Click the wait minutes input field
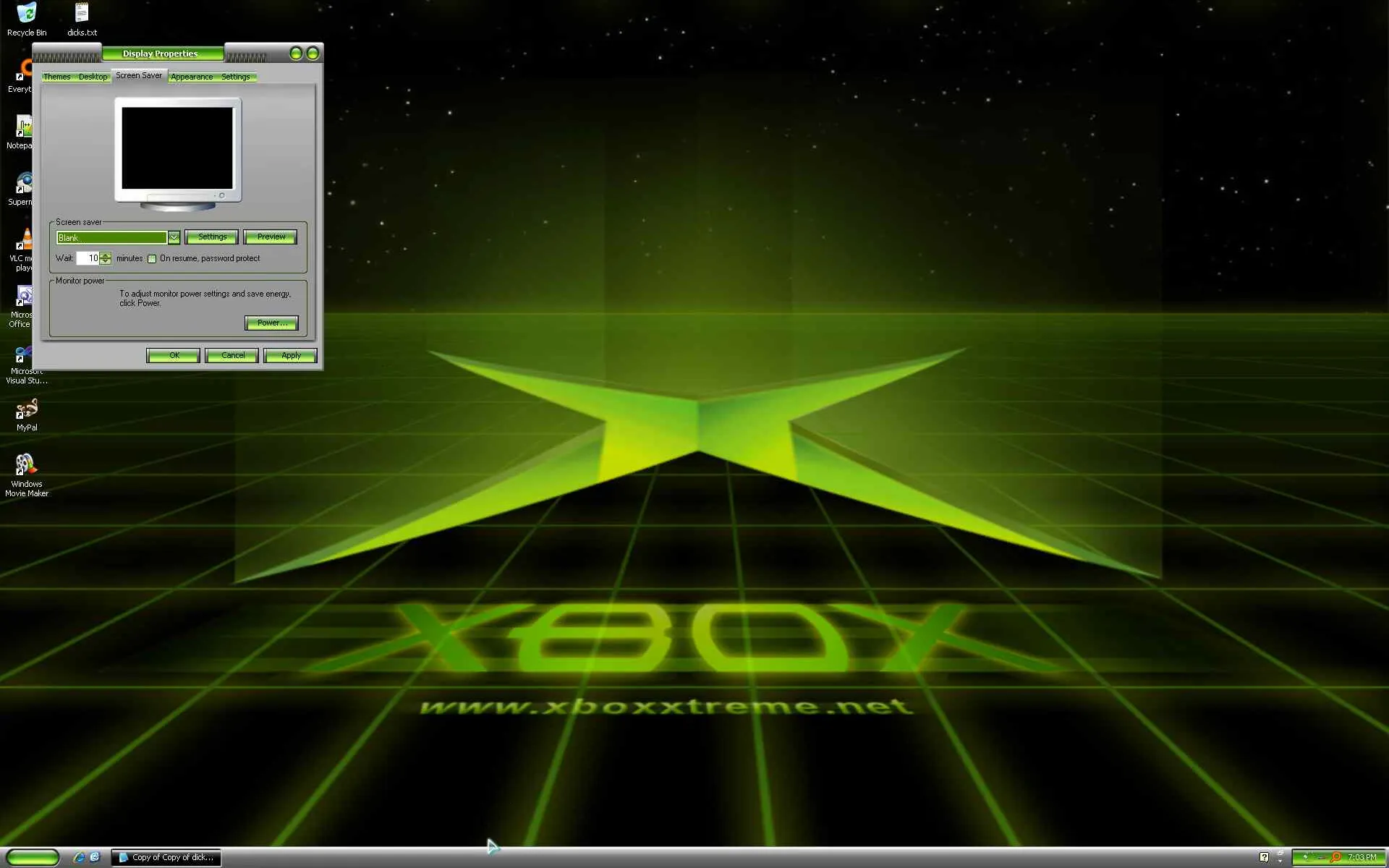The image size is (1389, 868). [88, 258]
